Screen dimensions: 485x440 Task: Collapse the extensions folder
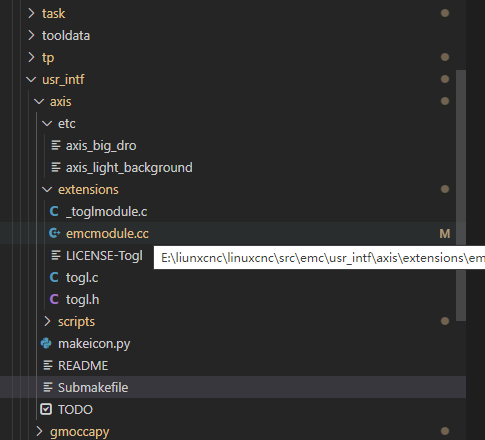[x=47, y=189]
